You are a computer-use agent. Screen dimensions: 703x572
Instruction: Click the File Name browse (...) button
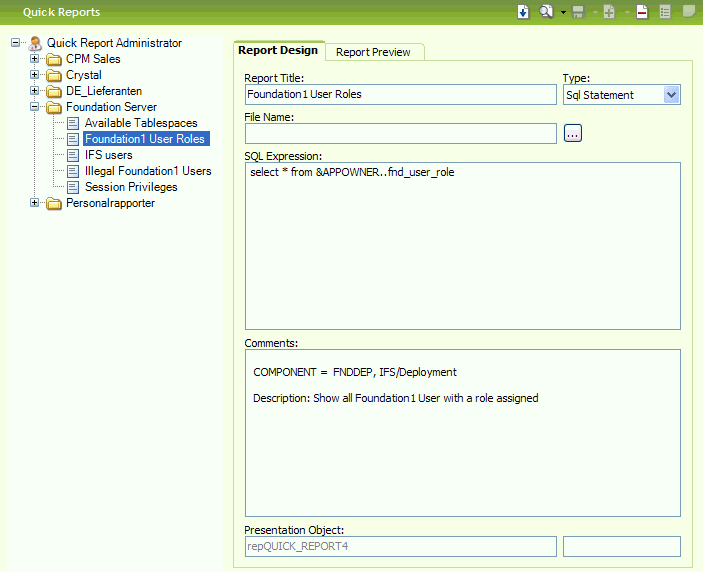click(572, 133)
